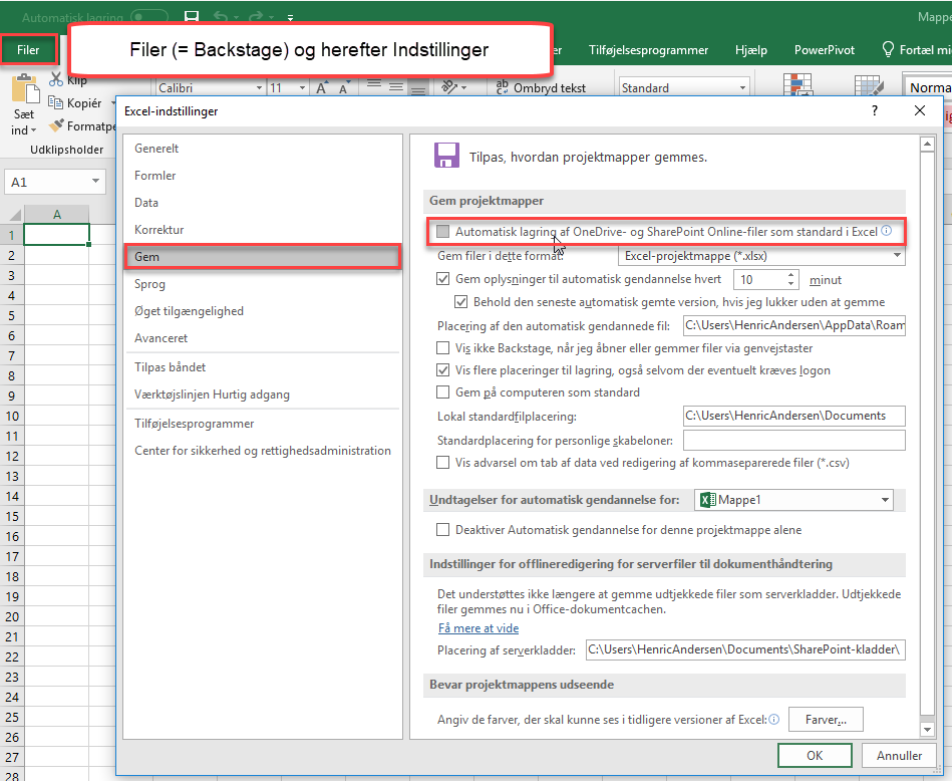Check Vis advarsel om tab af data csv
The image size is (952, 781).
(443, 463)
